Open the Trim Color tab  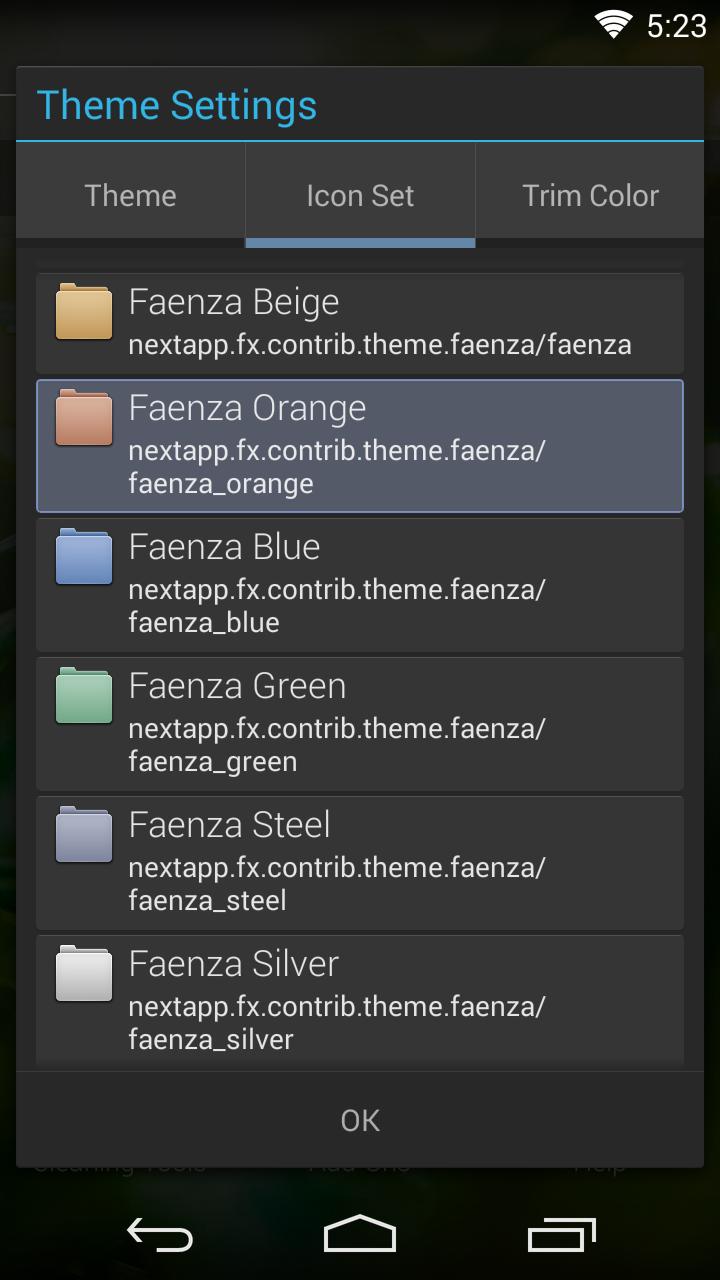pyautogui.click(x=589, y=195)
